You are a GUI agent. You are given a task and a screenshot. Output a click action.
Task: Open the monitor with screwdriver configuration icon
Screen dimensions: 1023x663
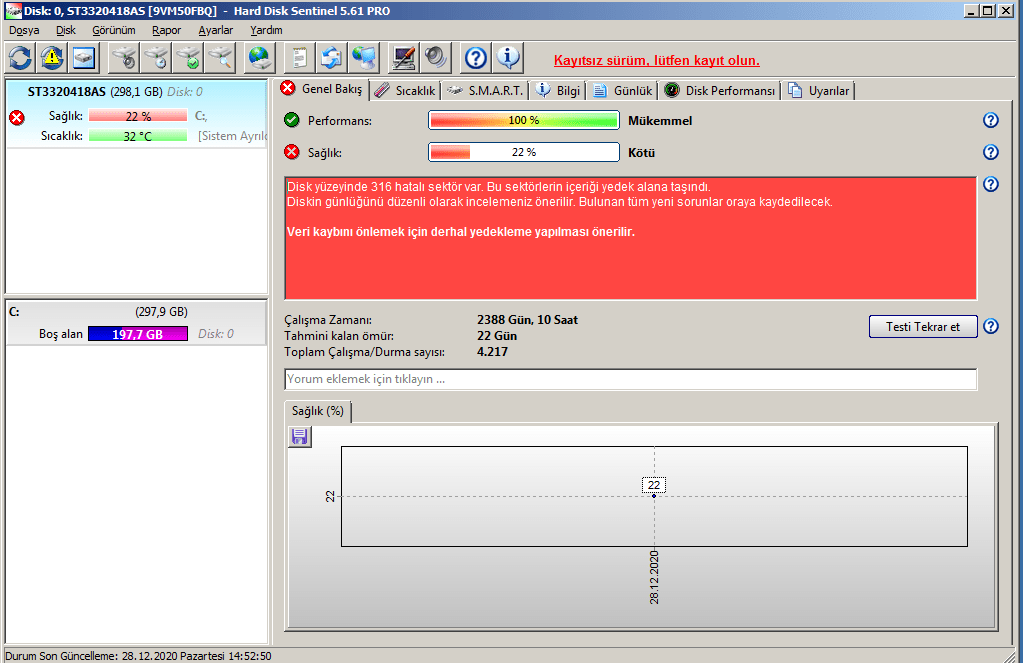tap(404, 58)
